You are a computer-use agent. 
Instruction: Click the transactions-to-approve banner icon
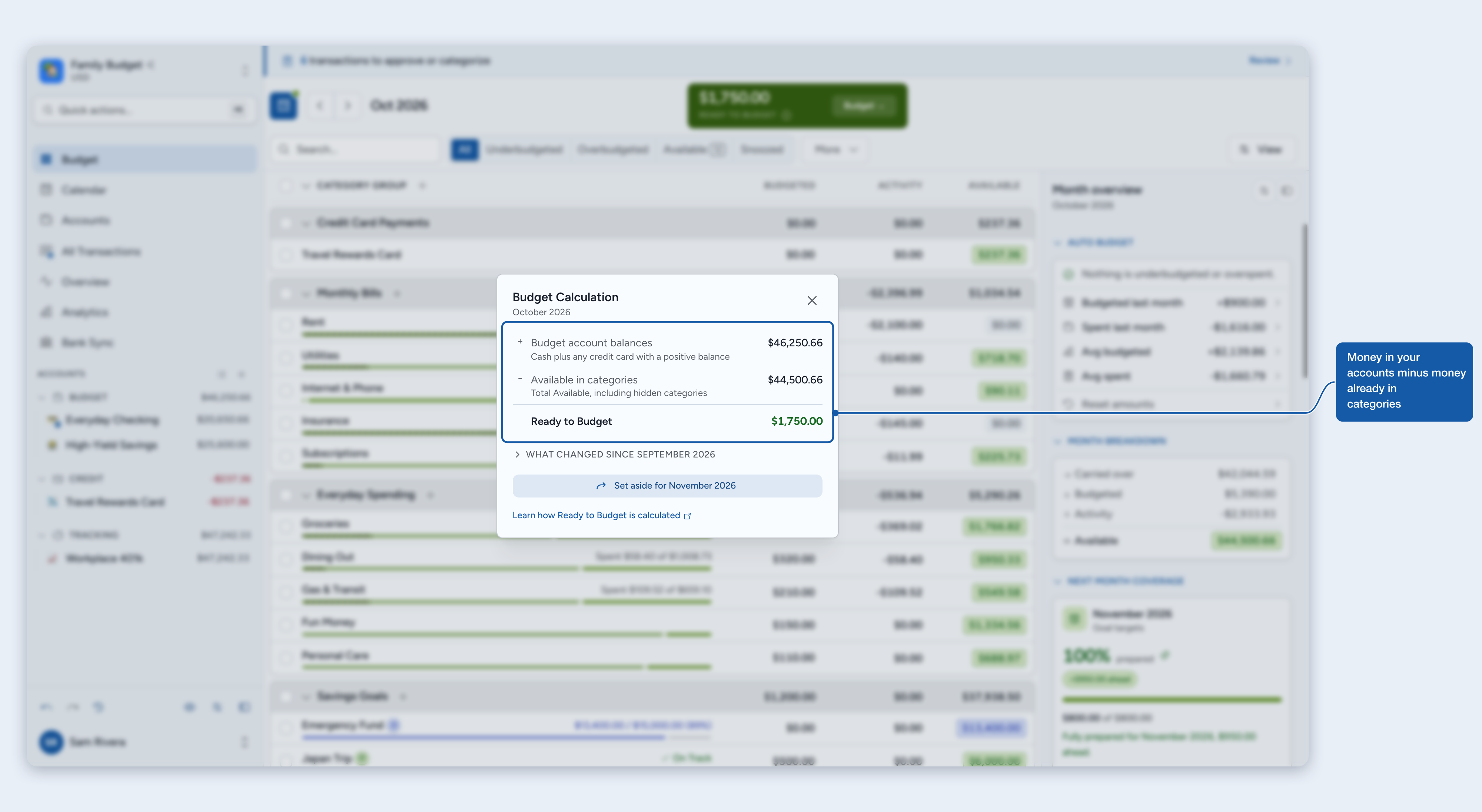pyautogui.click(x=287, y=61)
